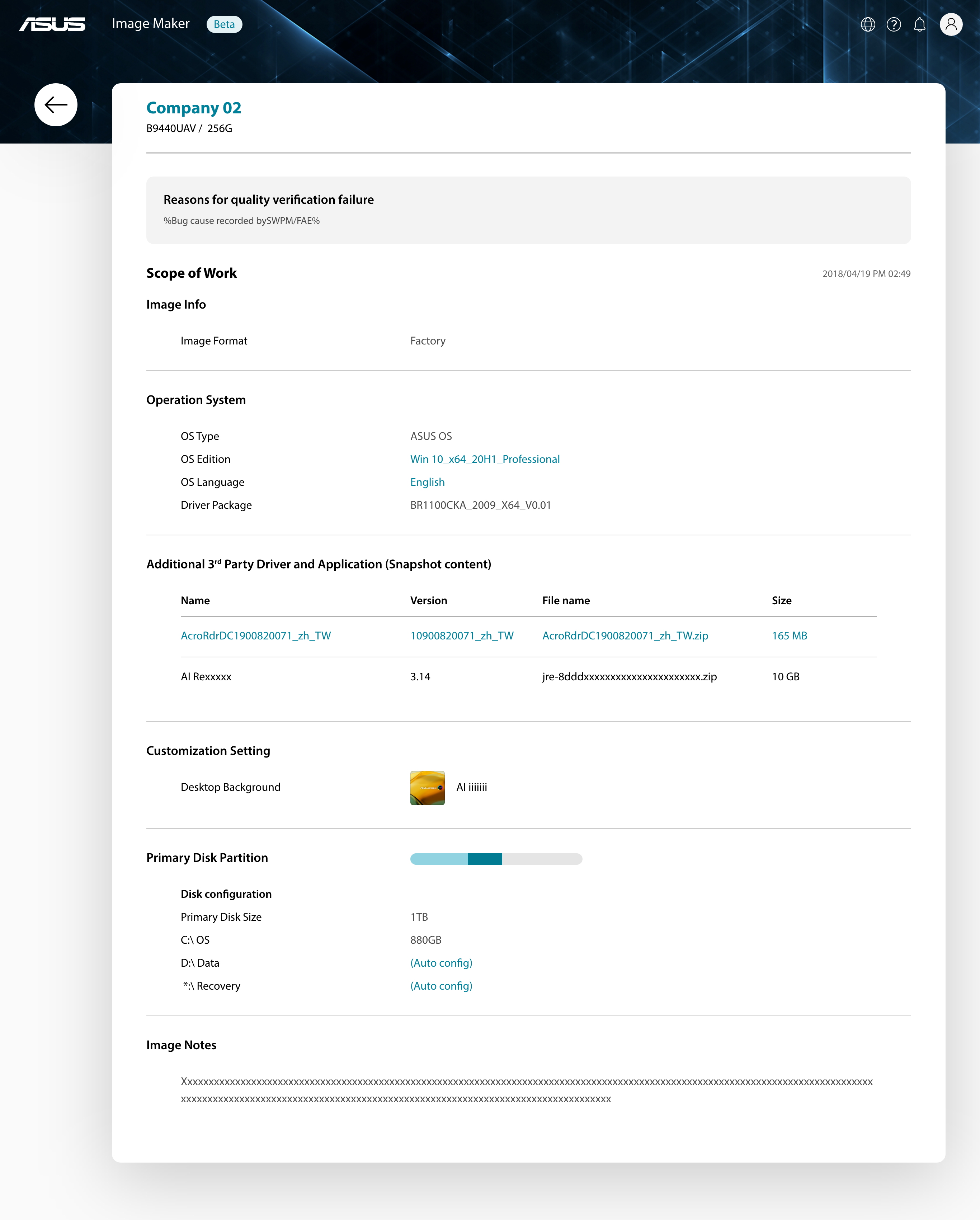The image size is (980, 1220).
Task: Click the disk partition usage bar
Action: coord(496,858)
